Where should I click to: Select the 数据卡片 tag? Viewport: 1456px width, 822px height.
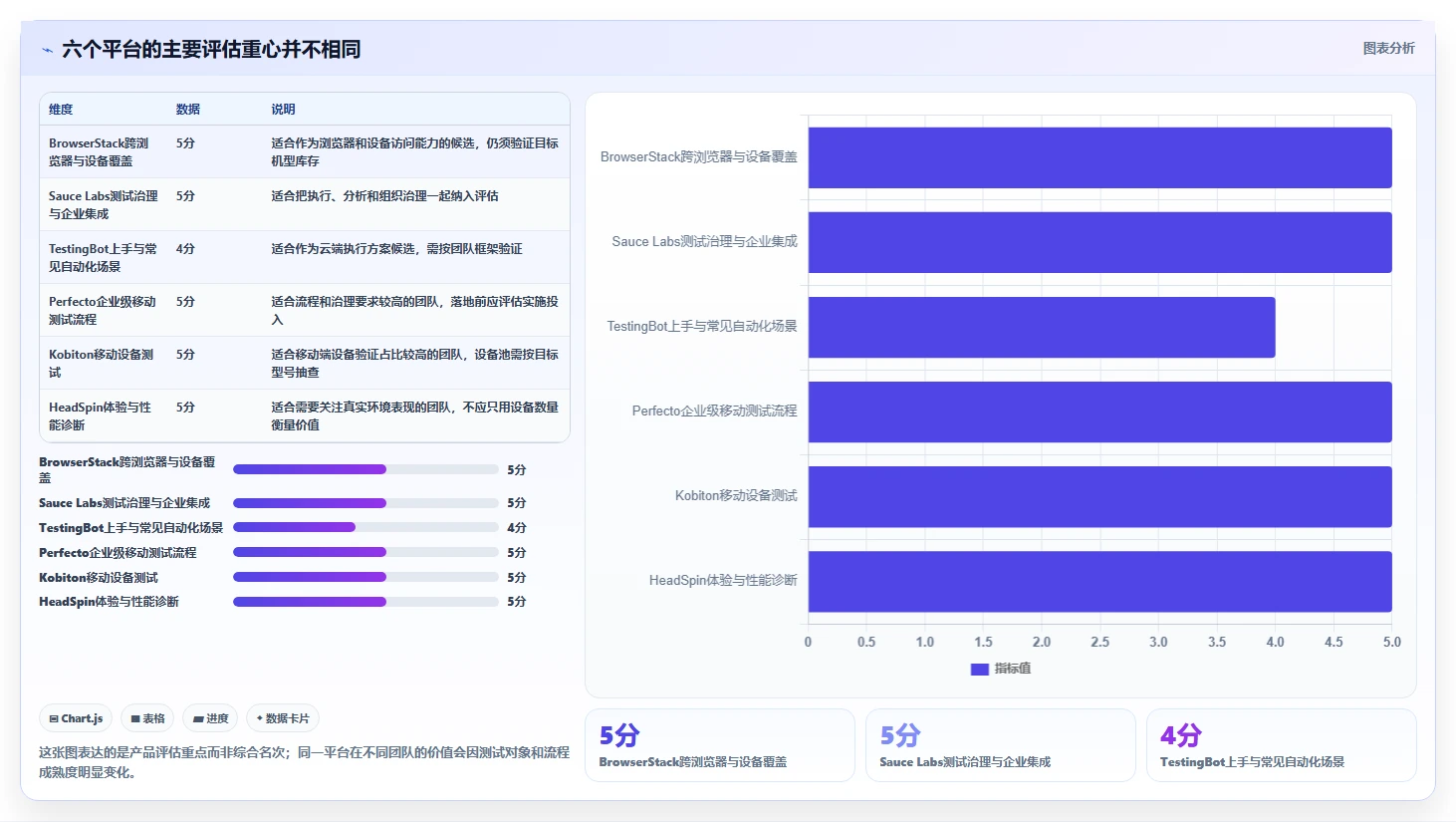point(283,718)
